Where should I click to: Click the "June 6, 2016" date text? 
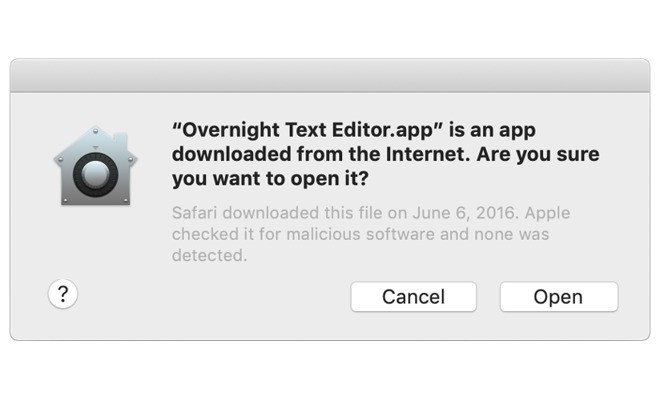464,213
